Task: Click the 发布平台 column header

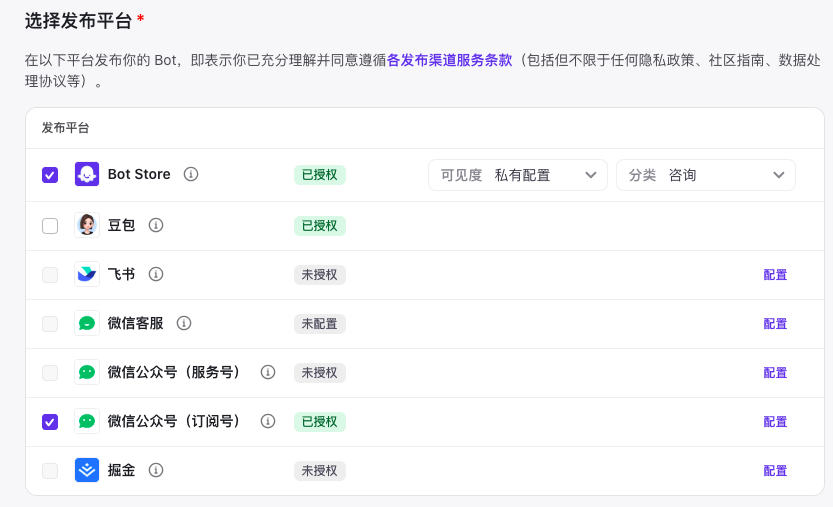Action: [x=65, y=128]
